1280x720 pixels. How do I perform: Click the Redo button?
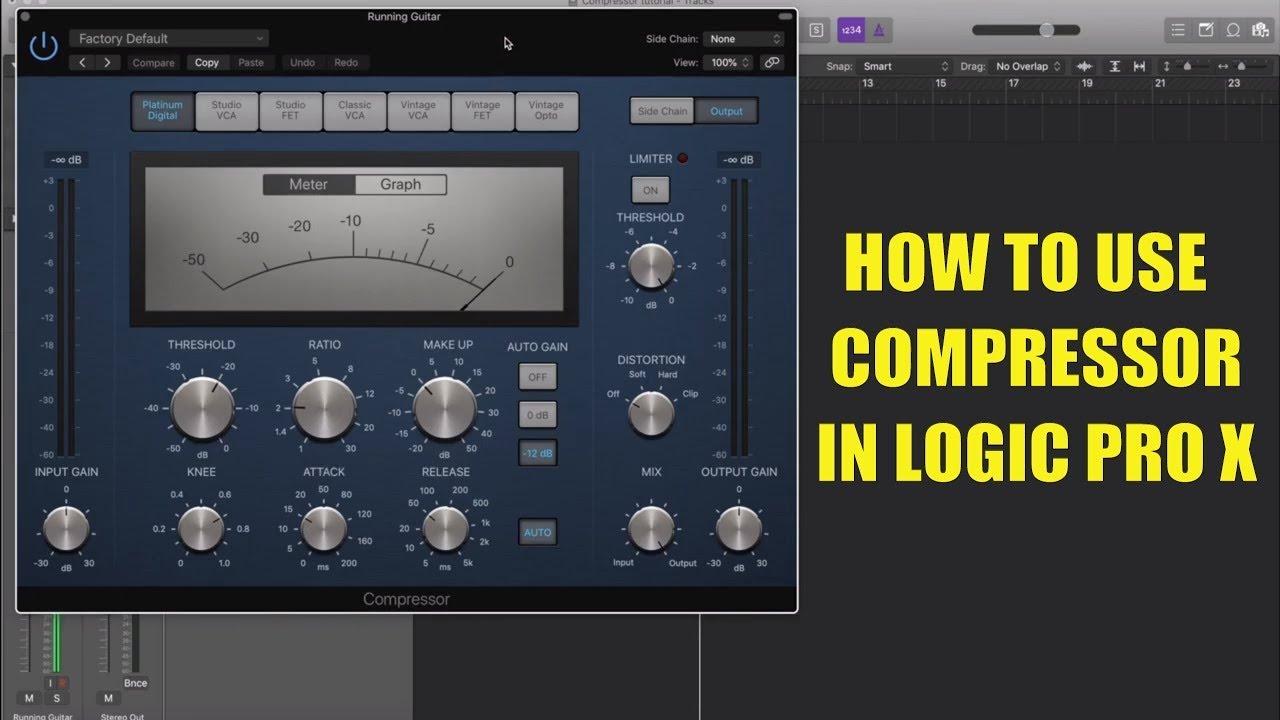point(346,63)
